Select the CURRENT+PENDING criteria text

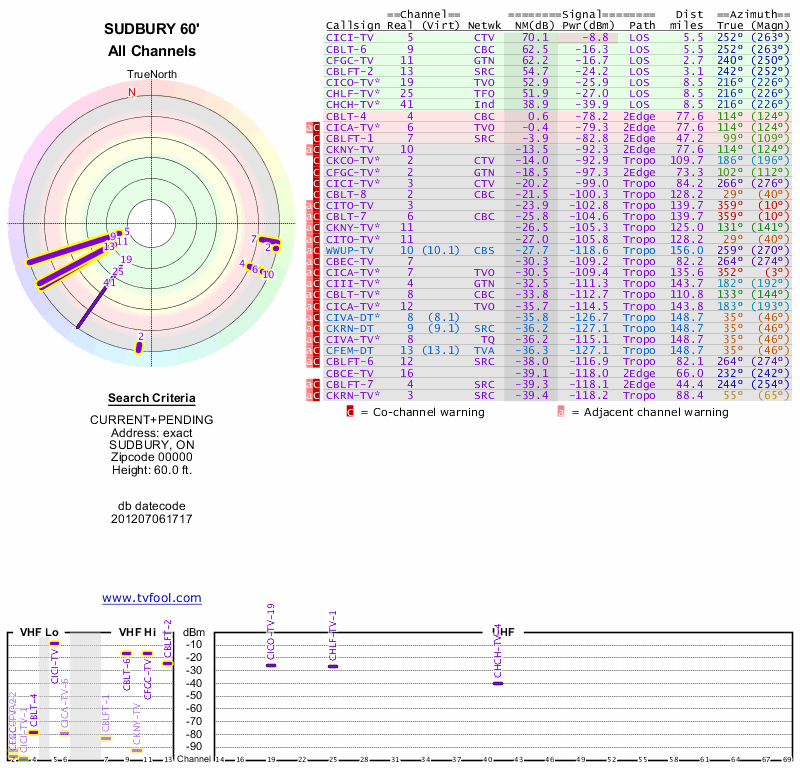(x=152, y=420)
